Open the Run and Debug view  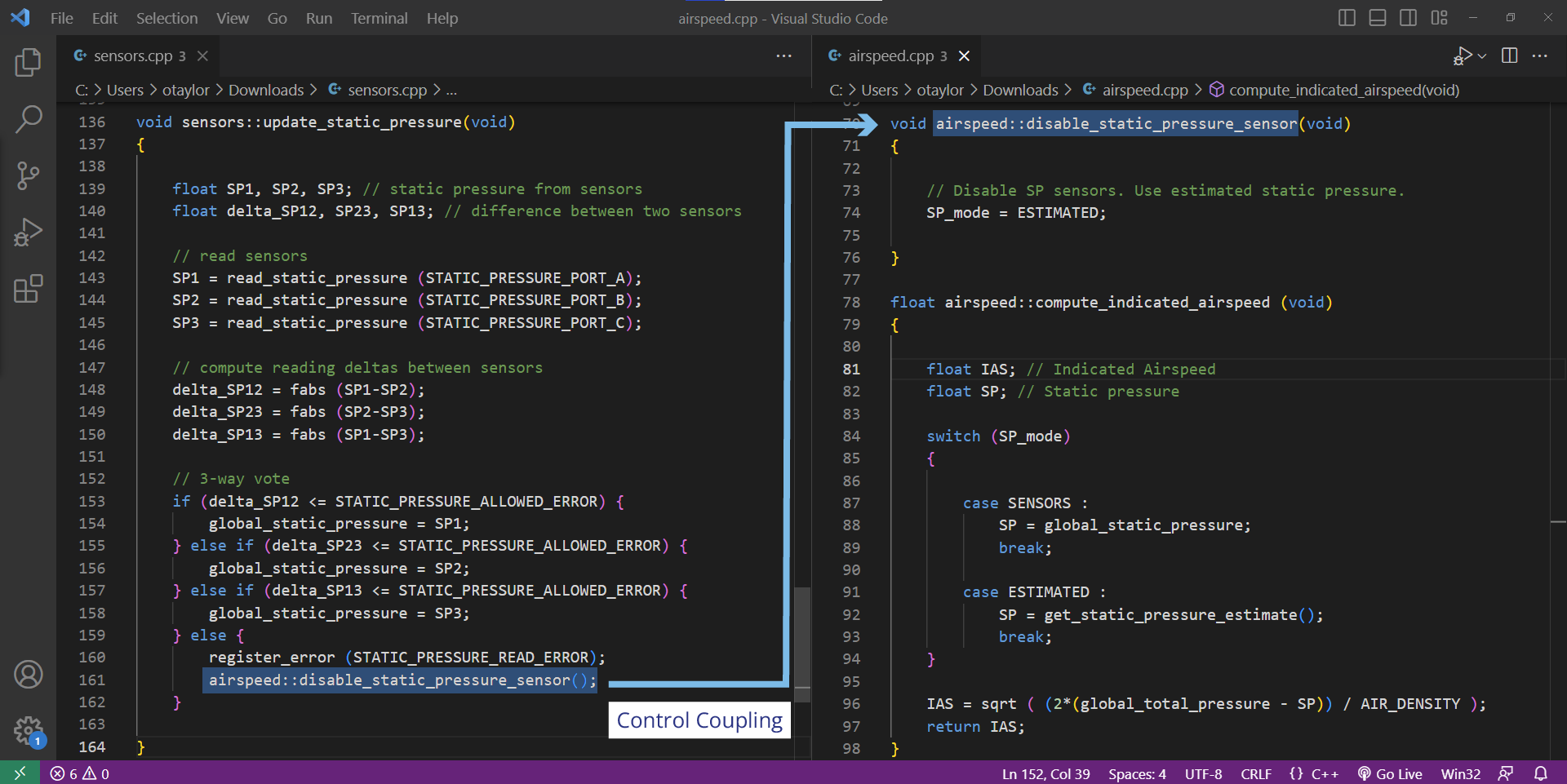(28, 233)
